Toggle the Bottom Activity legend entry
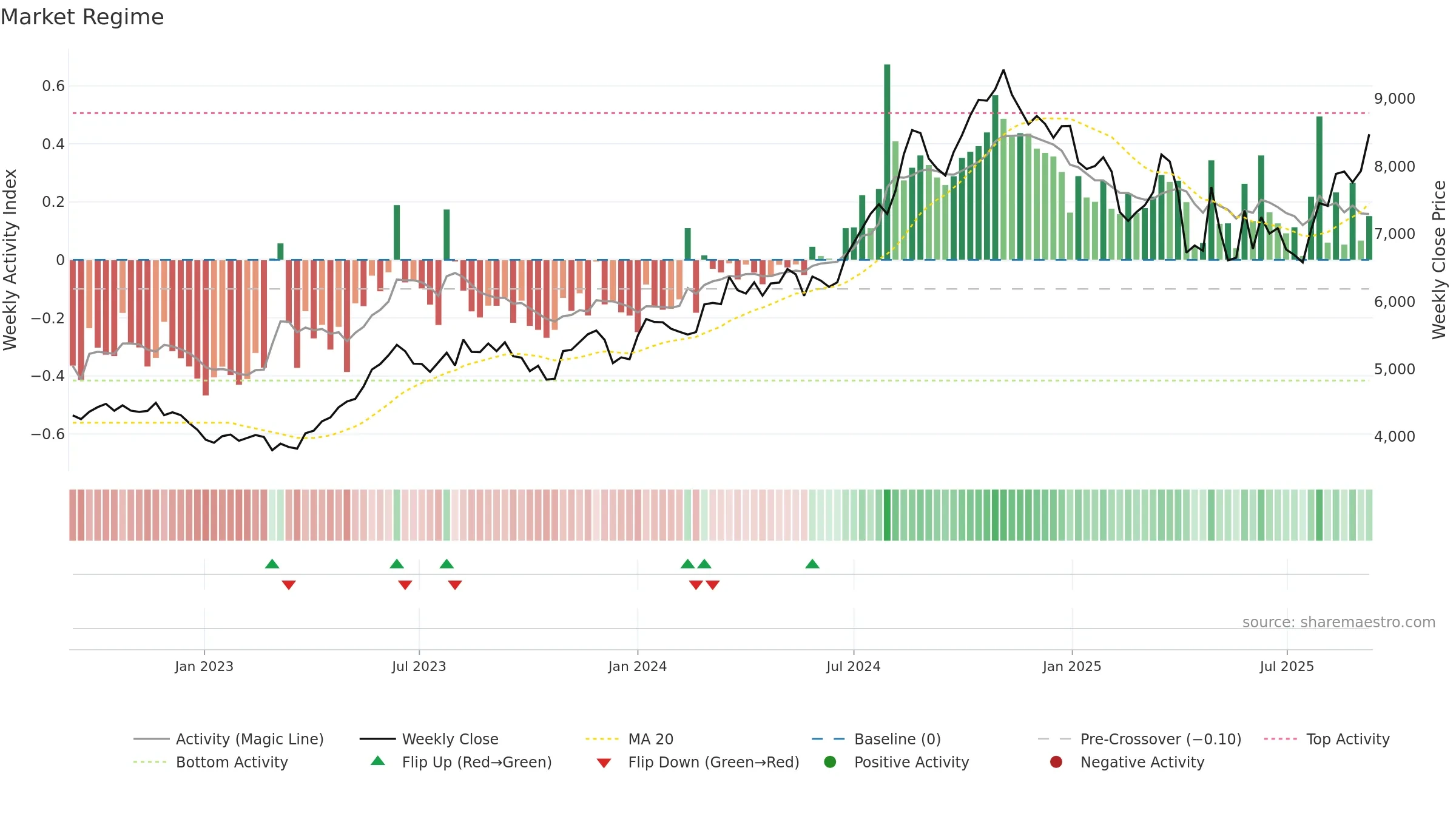Viewport: 1456px width, 819px height. [x=211, y=762]
